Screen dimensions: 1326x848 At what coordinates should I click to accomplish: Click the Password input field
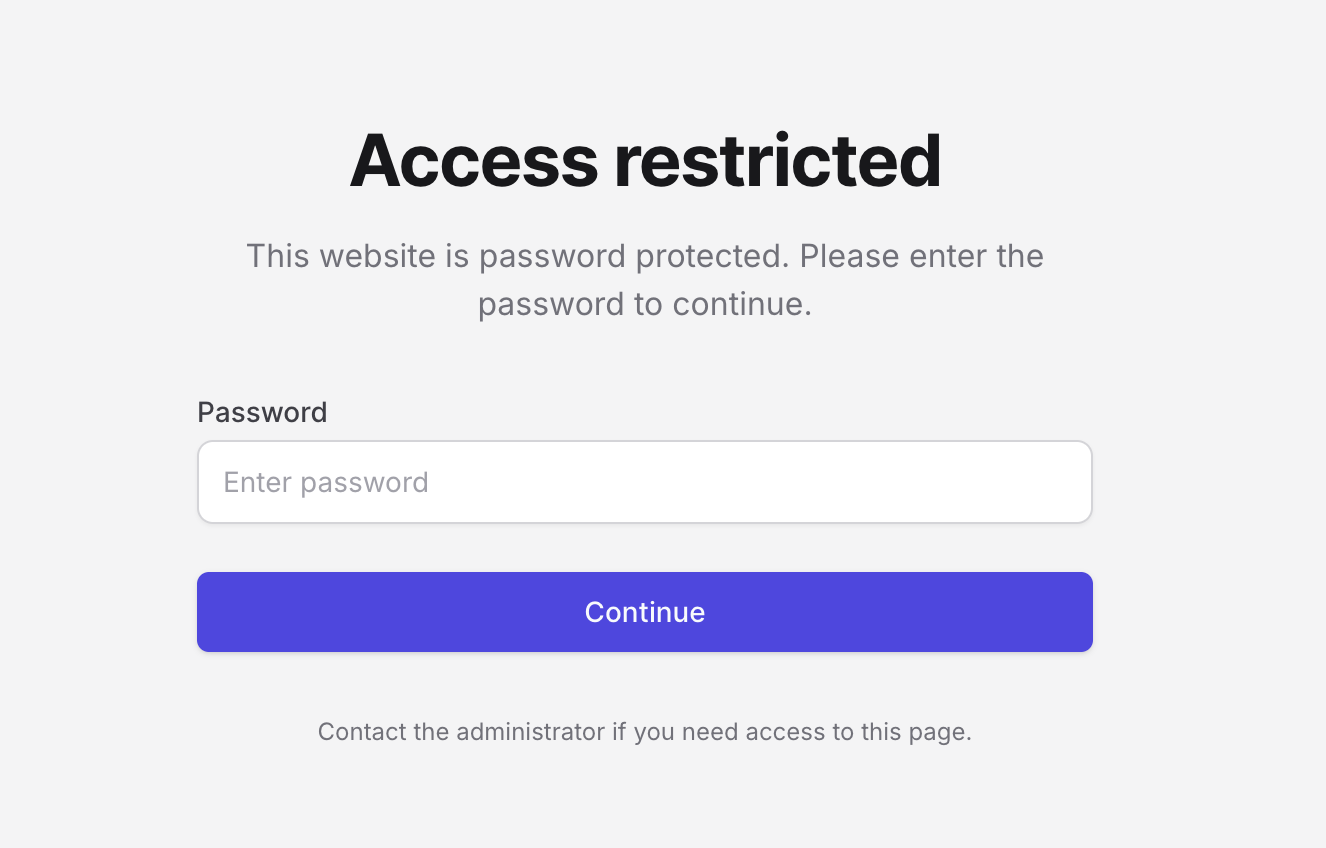[644, 482]
